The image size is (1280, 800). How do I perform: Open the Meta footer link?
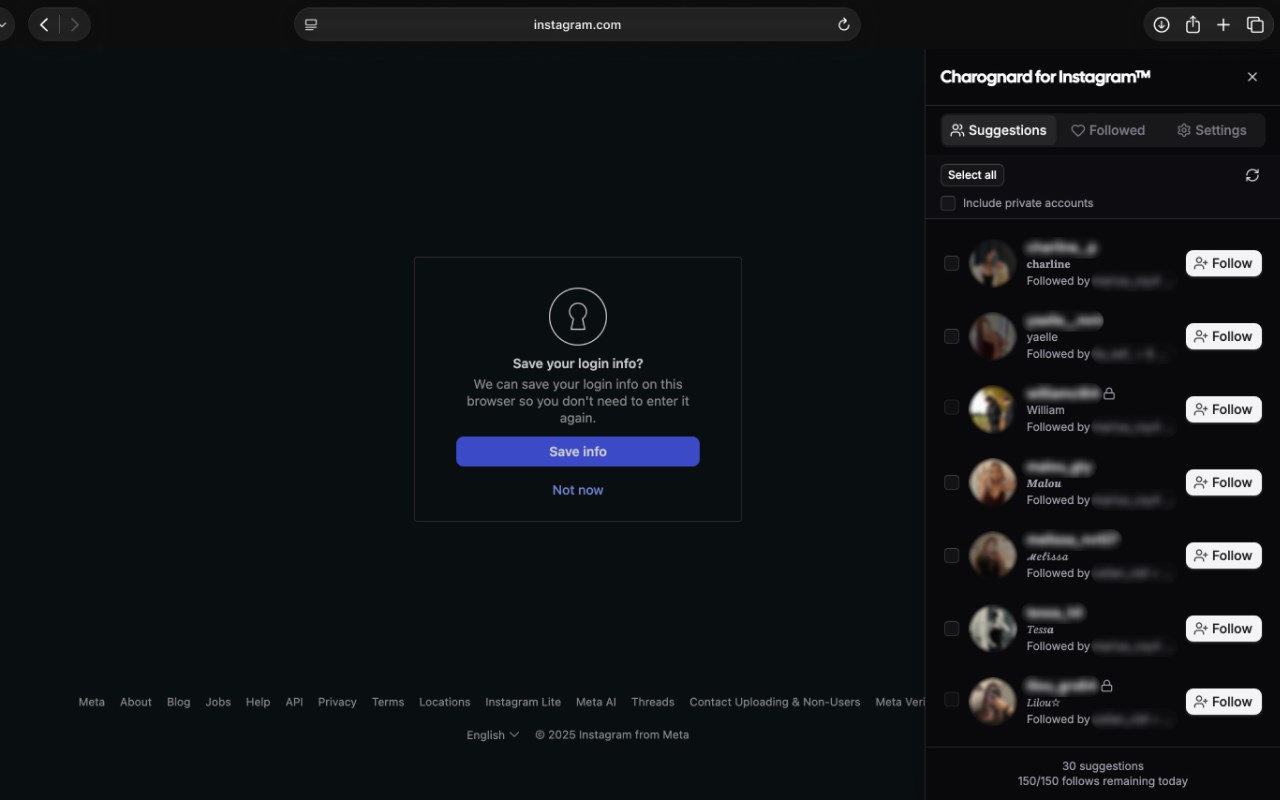92,702
